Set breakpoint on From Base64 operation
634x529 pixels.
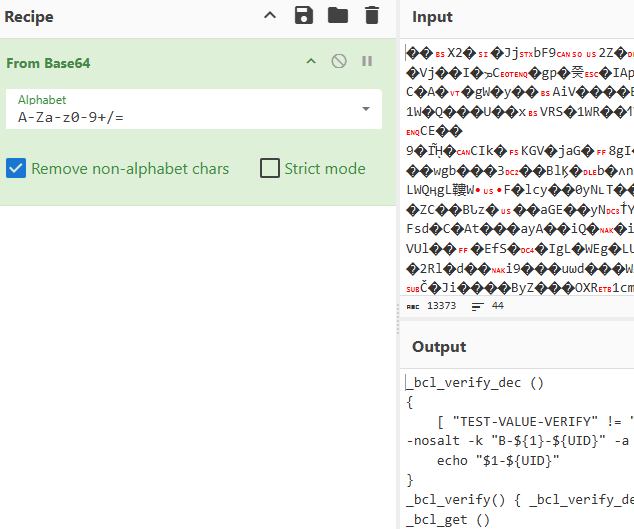point(367,62)
